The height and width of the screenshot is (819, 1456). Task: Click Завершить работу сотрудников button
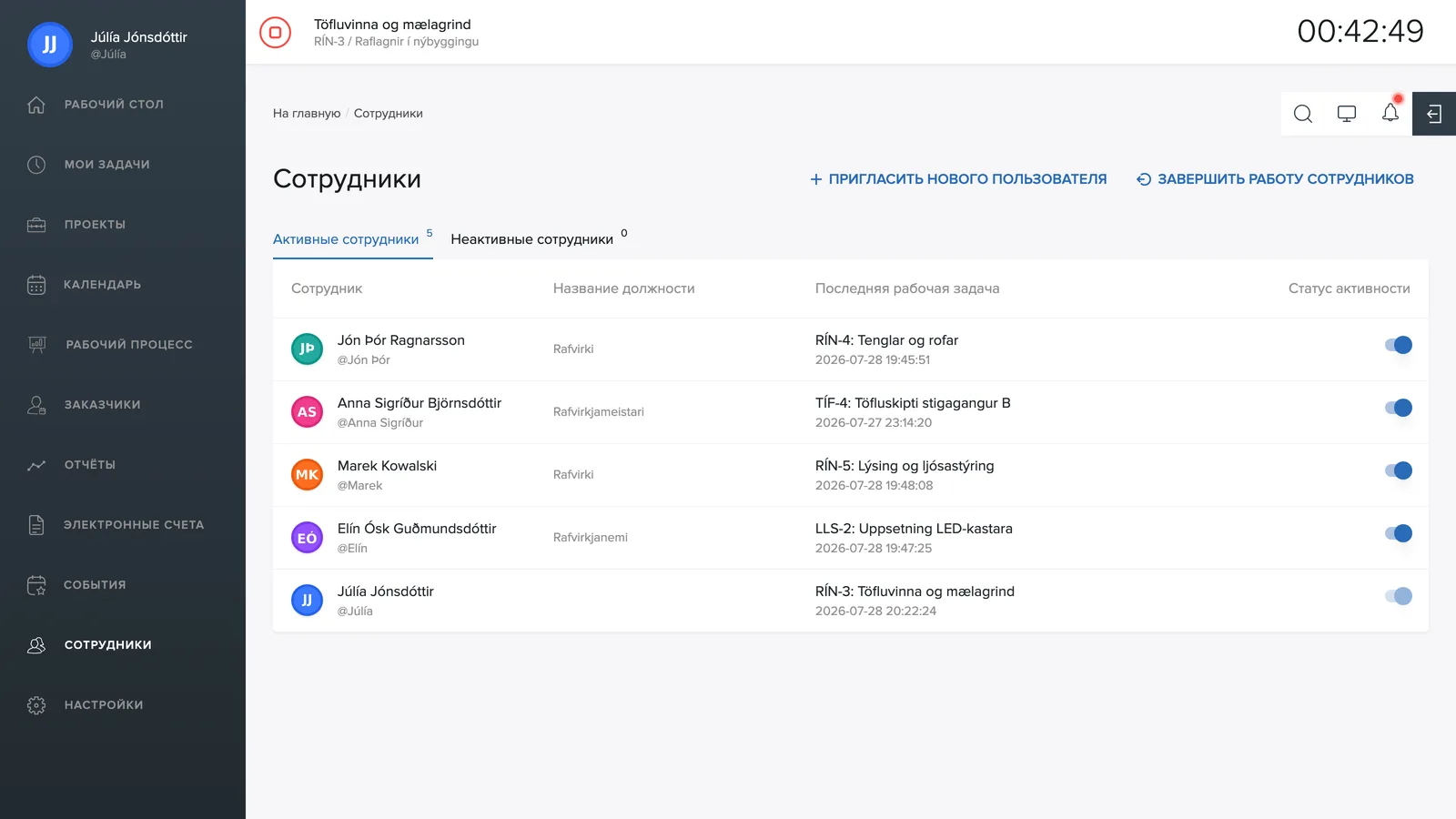click(1275, 179)
